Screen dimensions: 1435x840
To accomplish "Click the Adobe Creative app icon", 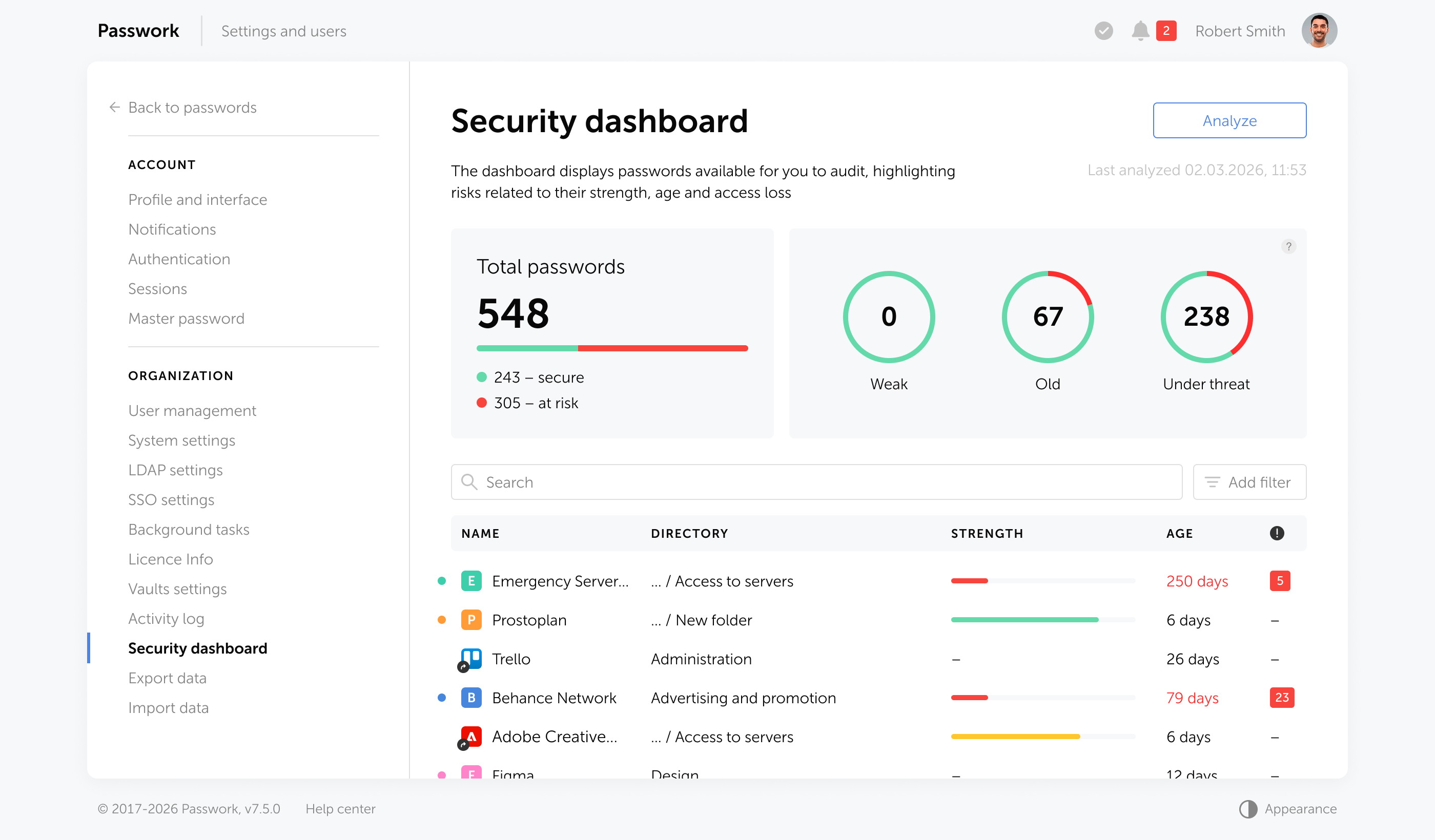I will [x=470, y=736].
